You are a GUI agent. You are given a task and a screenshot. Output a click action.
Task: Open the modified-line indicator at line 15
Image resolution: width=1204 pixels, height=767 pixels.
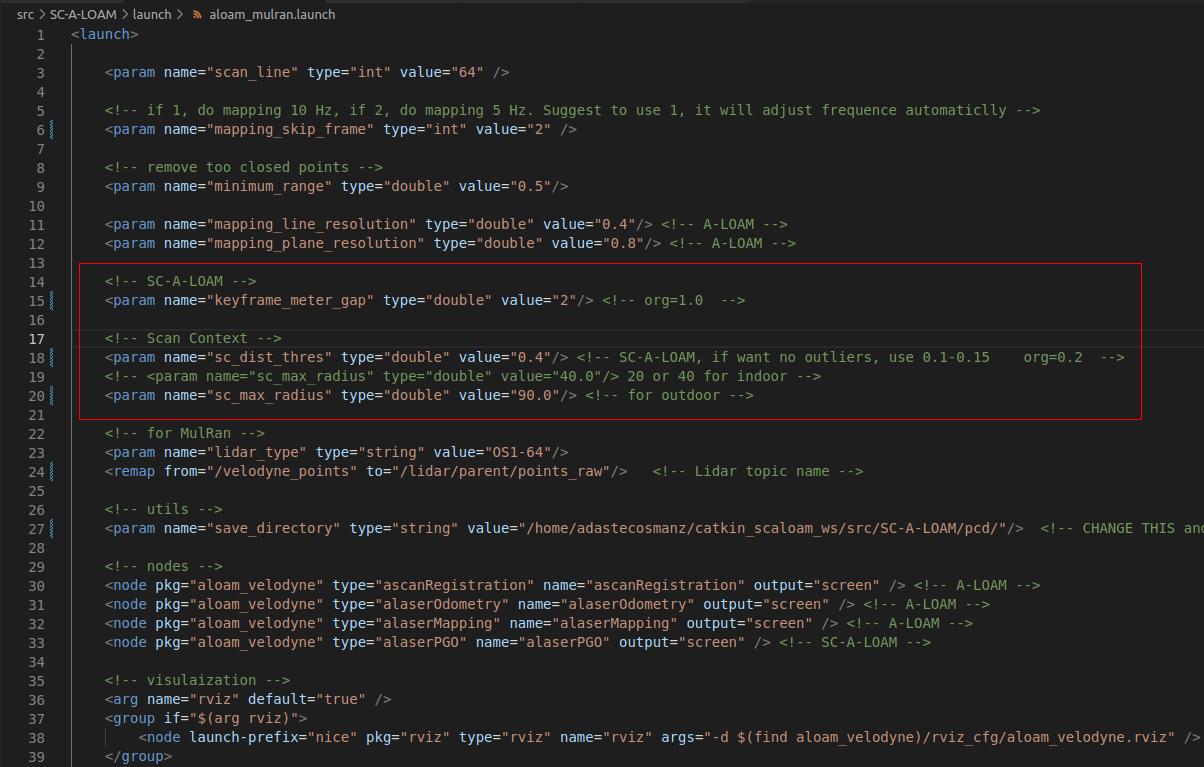pos(51,300)
